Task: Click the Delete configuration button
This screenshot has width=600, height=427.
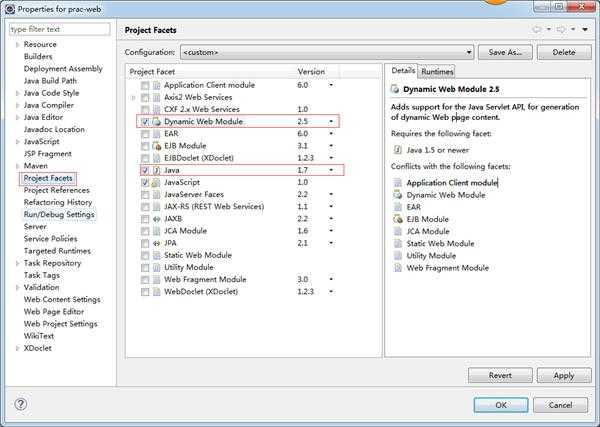Action: (x=564, y=52)
